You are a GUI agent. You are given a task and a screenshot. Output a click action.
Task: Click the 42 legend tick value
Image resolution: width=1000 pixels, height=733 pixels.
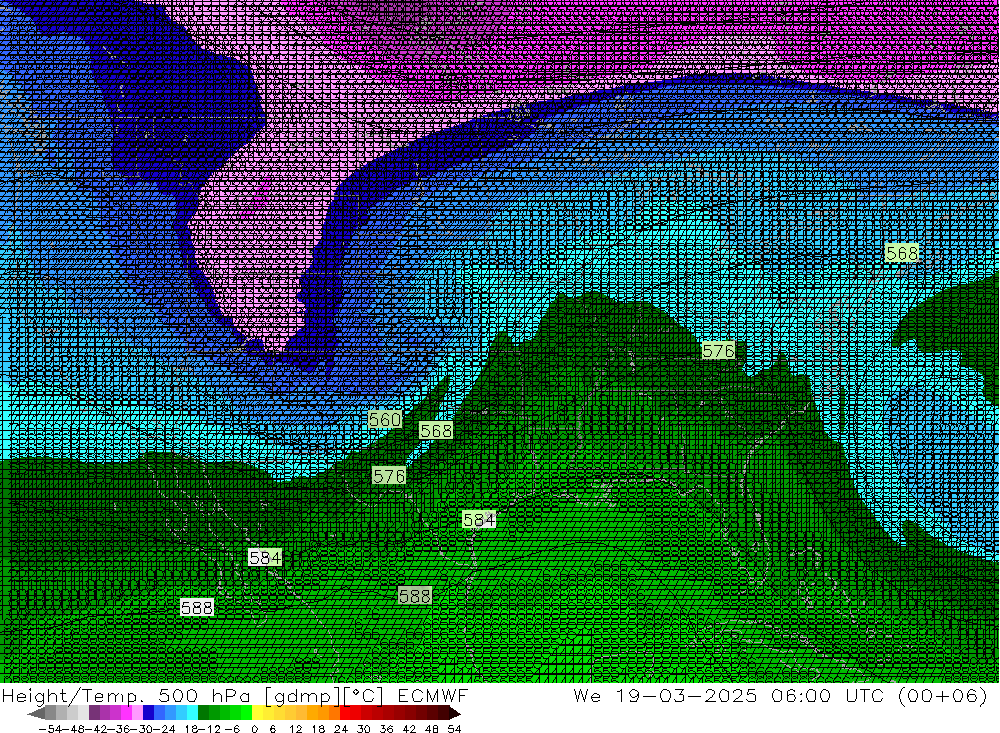click(409, 729)
